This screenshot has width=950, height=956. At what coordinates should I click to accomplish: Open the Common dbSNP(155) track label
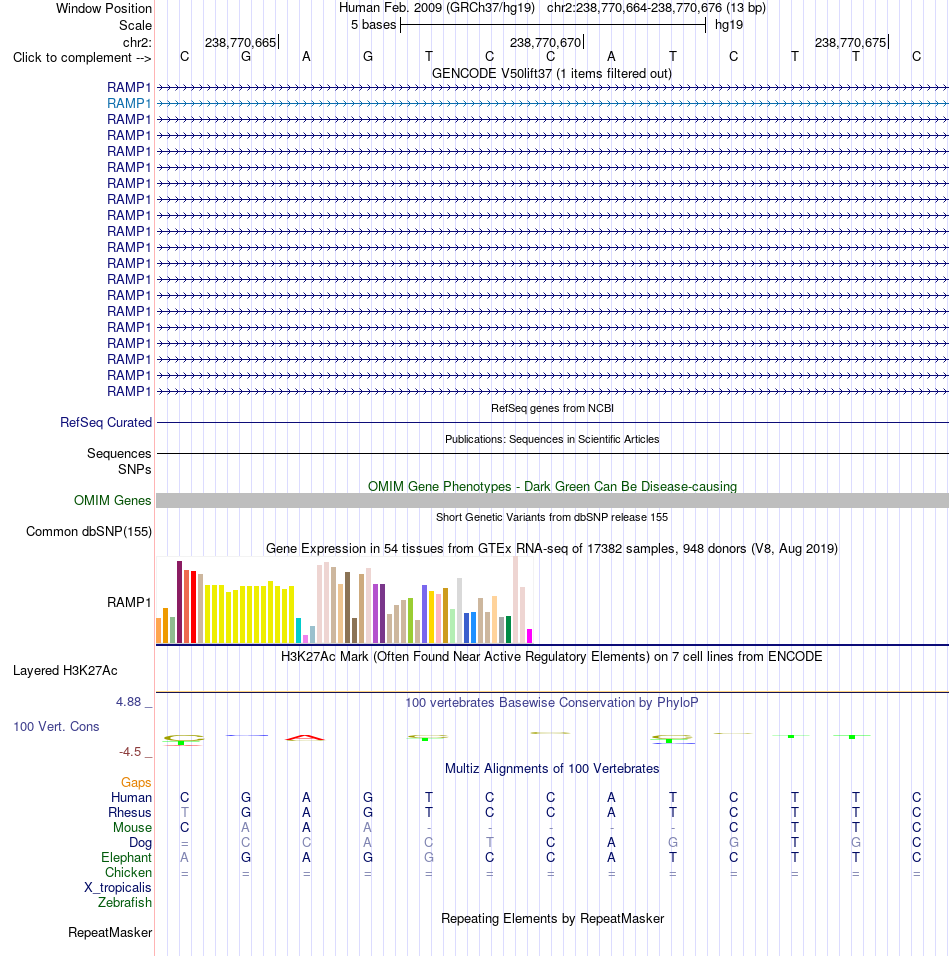89,531
